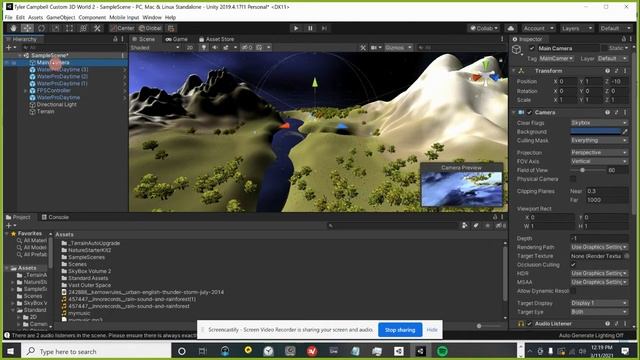Switch to the Game tab

(177, 39)
